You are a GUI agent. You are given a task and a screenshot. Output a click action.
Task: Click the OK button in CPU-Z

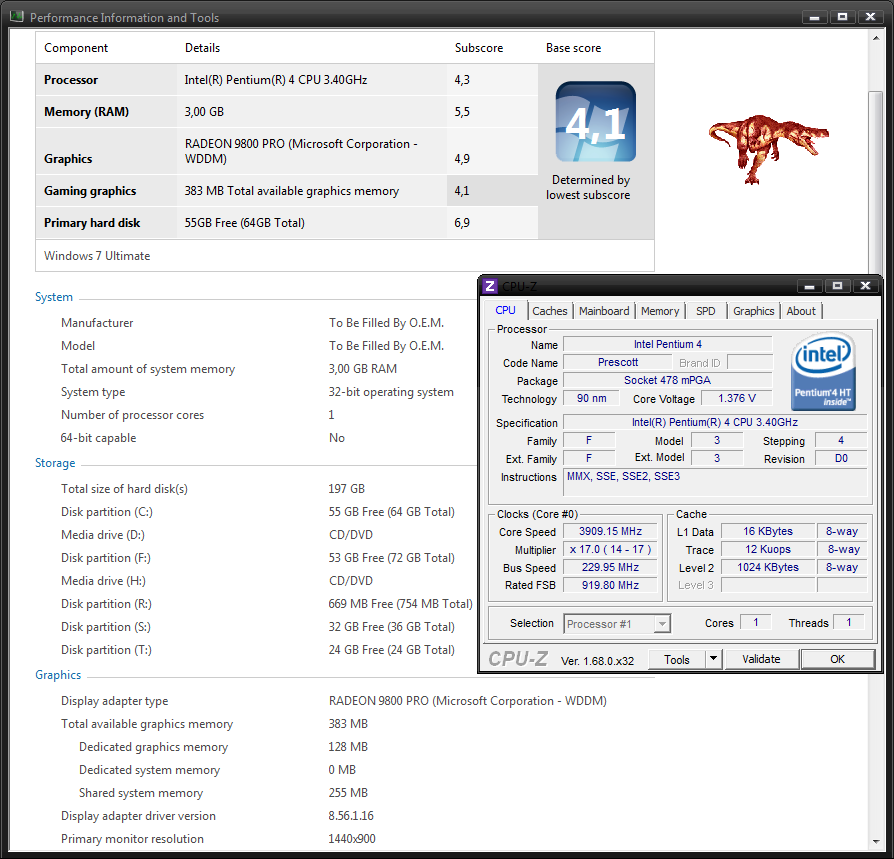pyautogui.click(x=837, y=659)
